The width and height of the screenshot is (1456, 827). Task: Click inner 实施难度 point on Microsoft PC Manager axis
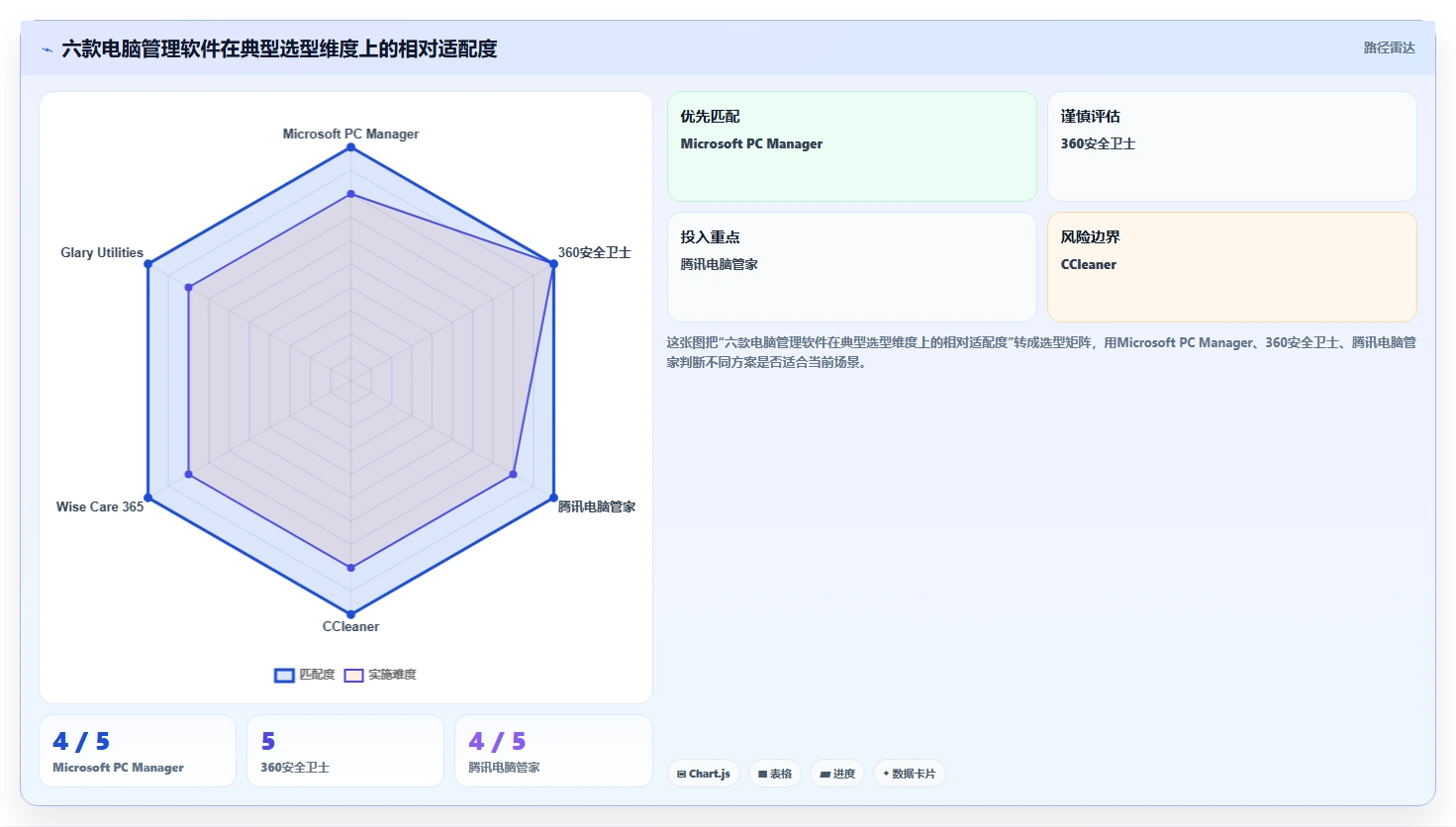coord(350,194)
